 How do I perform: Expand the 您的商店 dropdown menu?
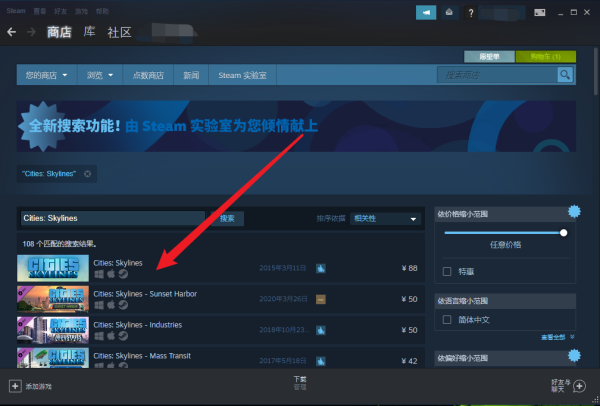click(x=46, y=75)
